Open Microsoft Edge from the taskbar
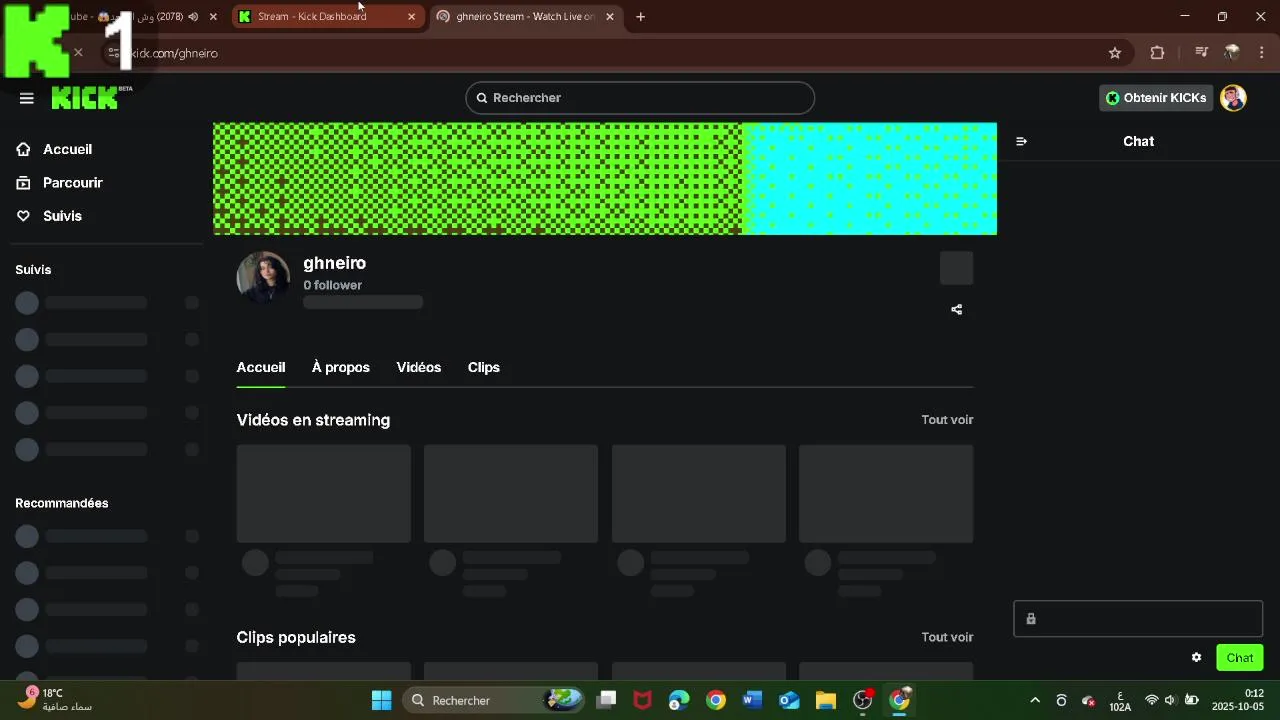Image resolution: width=1280 pixels, height=720 pixels. pos(679,700)
